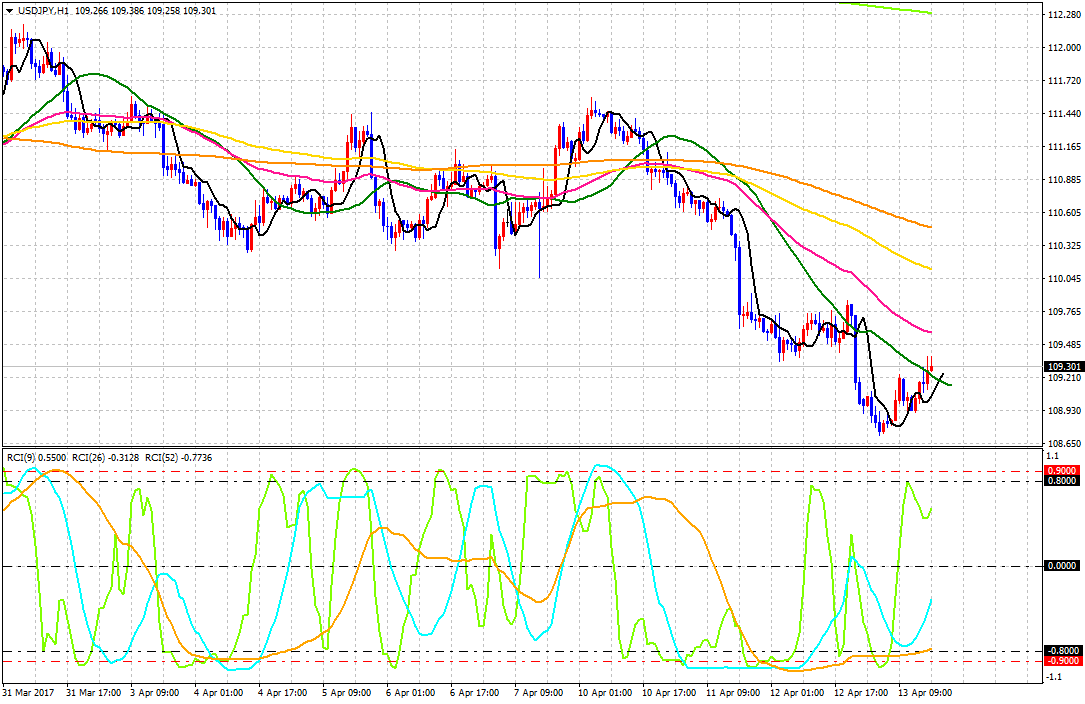1085x704 pixels.
Task: Click the 13 Apr 09:00 time label
Action: click(928, 691)
